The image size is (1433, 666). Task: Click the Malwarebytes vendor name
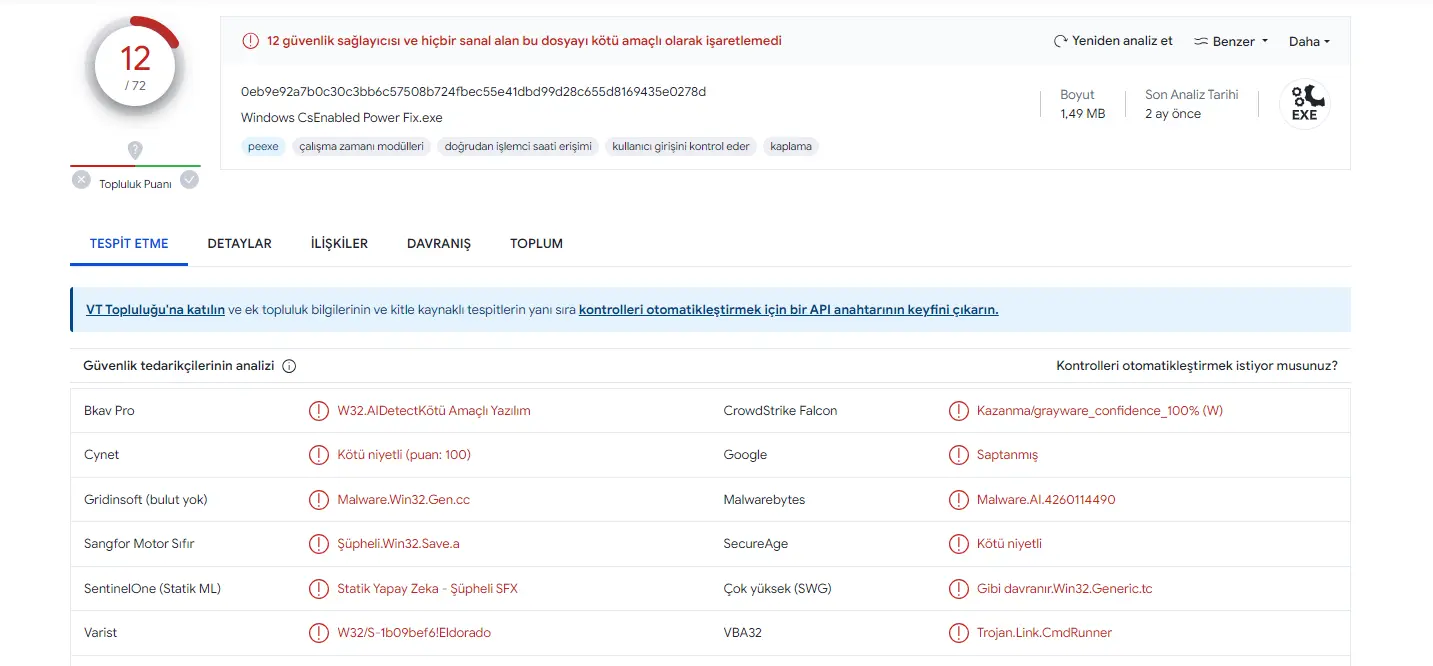[x=764, y=500]
